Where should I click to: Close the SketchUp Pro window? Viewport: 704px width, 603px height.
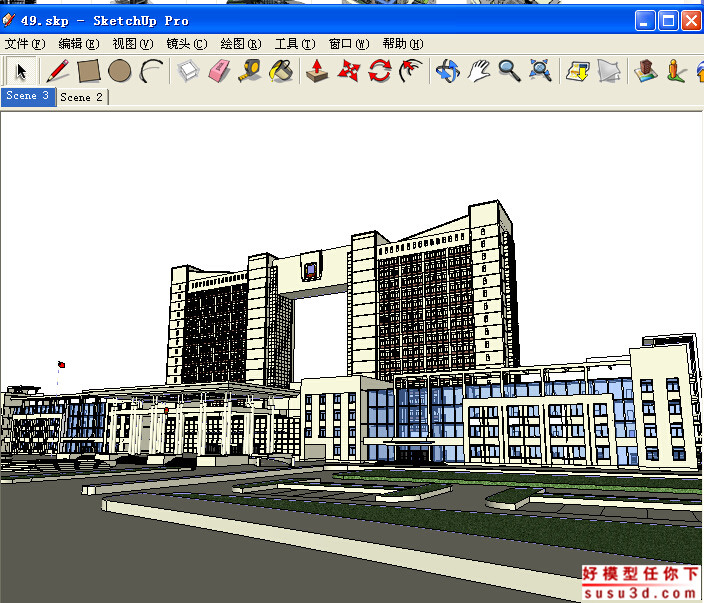[x=691, y=21]
